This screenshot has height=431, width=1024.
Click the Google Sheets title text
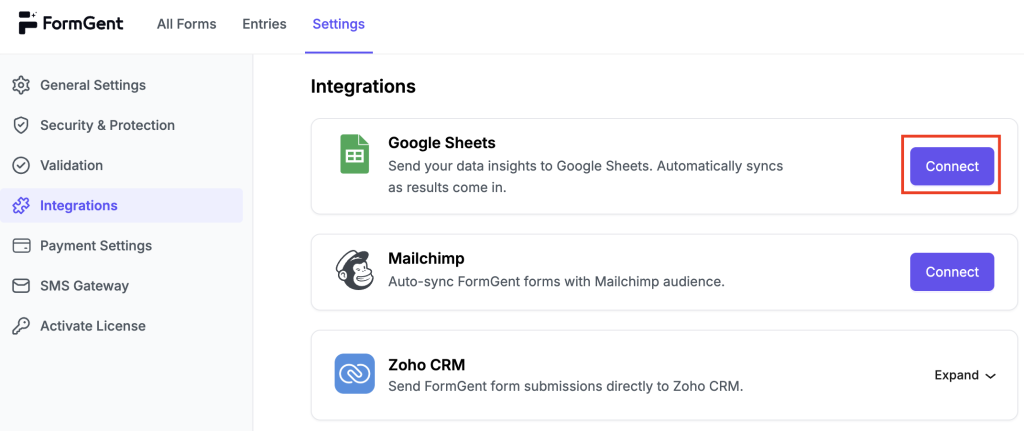click(442, 142)
